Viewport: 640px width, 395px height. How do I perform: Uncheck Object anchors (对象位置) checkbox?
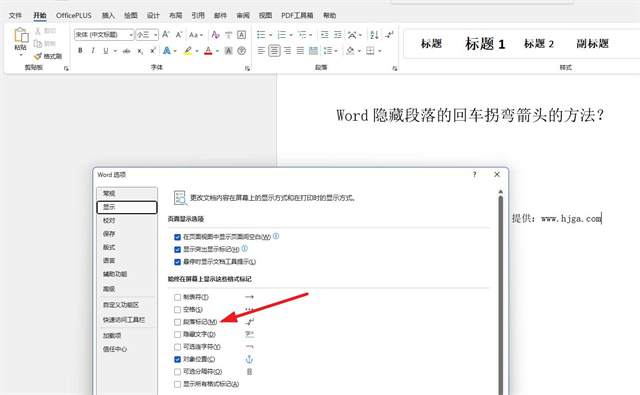[x=178, y=359]
